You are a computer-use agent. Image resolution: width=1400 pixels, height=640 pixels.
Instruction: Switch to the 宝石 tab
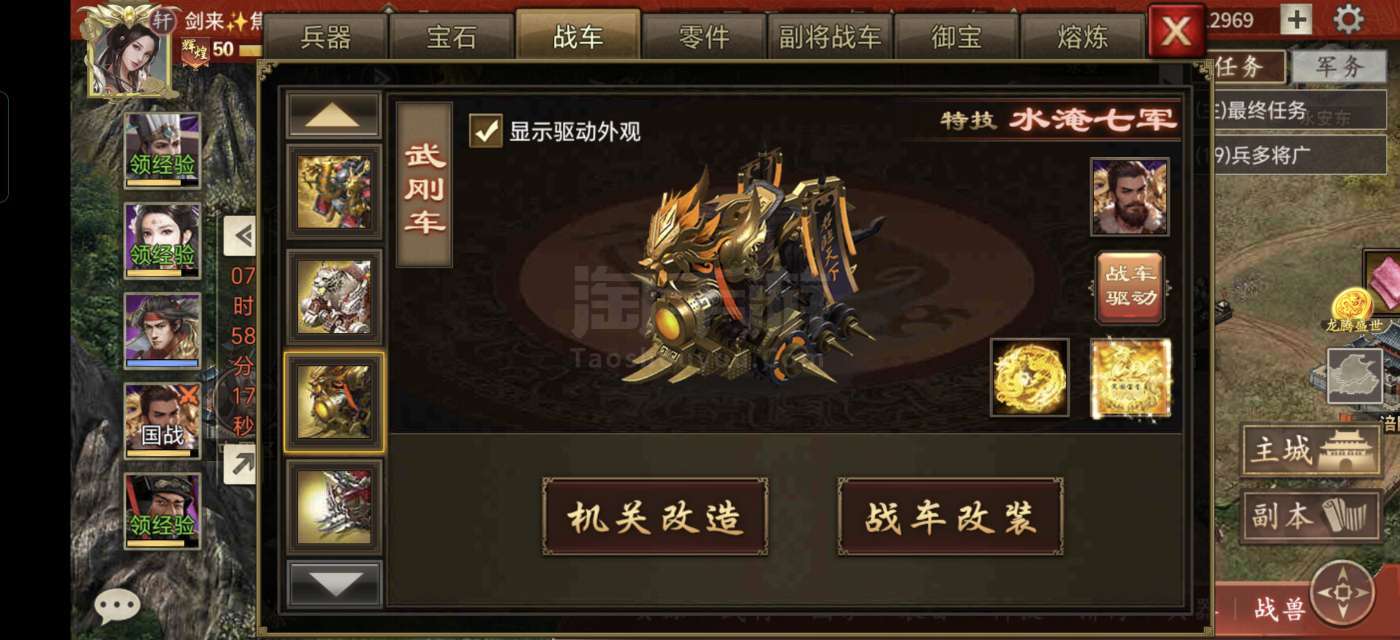(452, 37)
